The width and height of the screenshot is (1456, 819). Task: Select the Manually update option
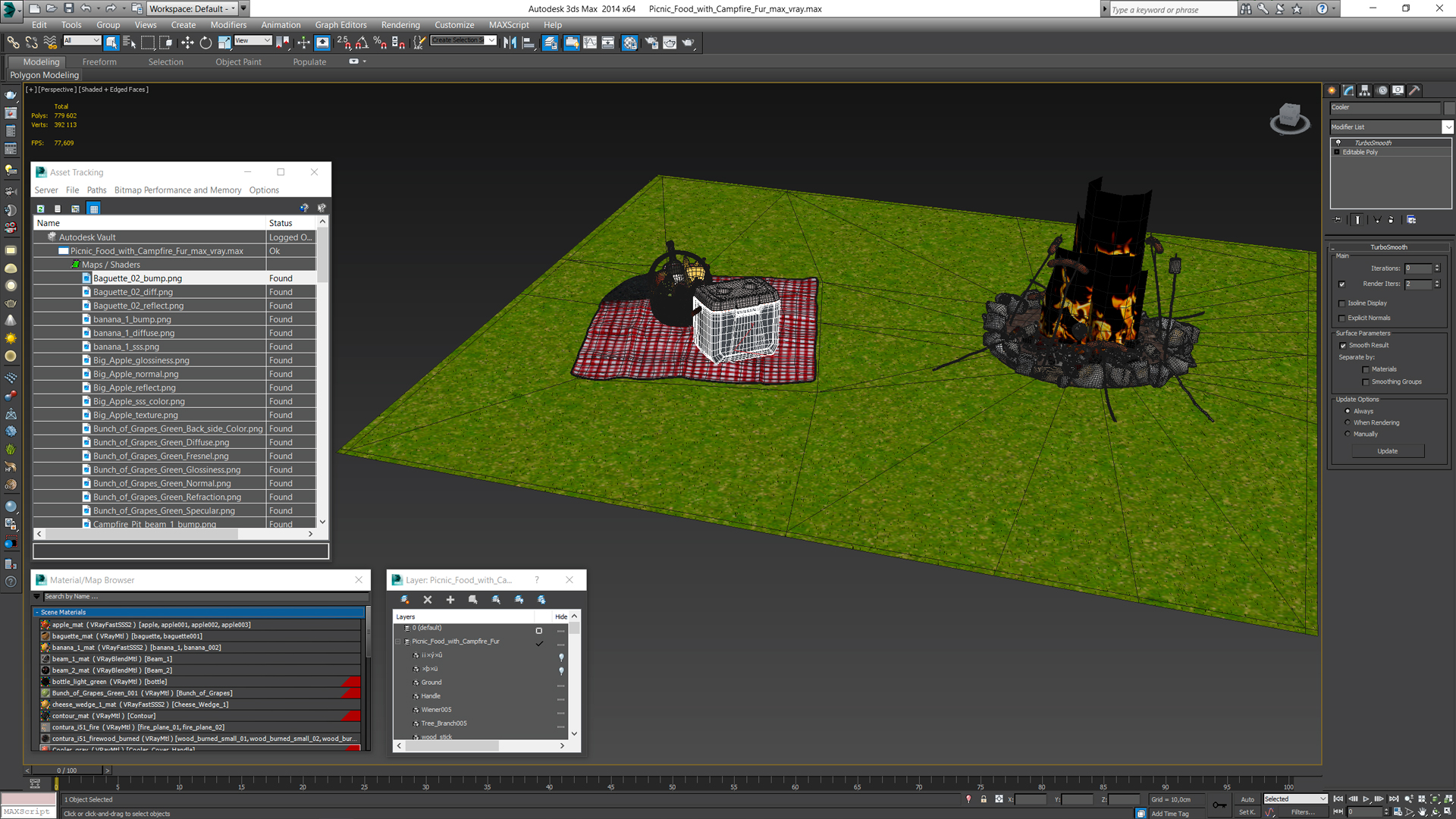tap(1348, 434)
